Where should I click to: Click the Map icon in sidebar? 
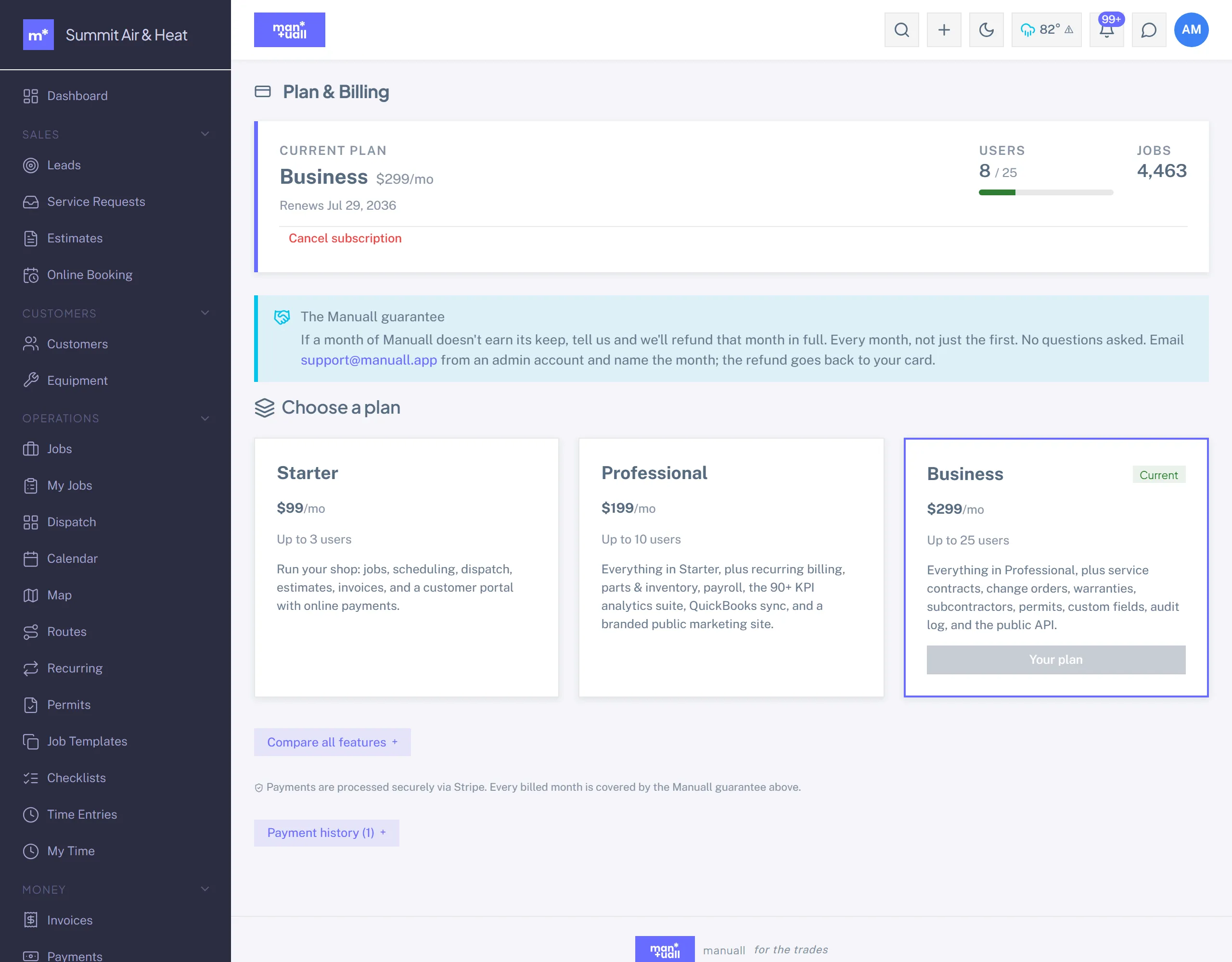coord(30,595)
